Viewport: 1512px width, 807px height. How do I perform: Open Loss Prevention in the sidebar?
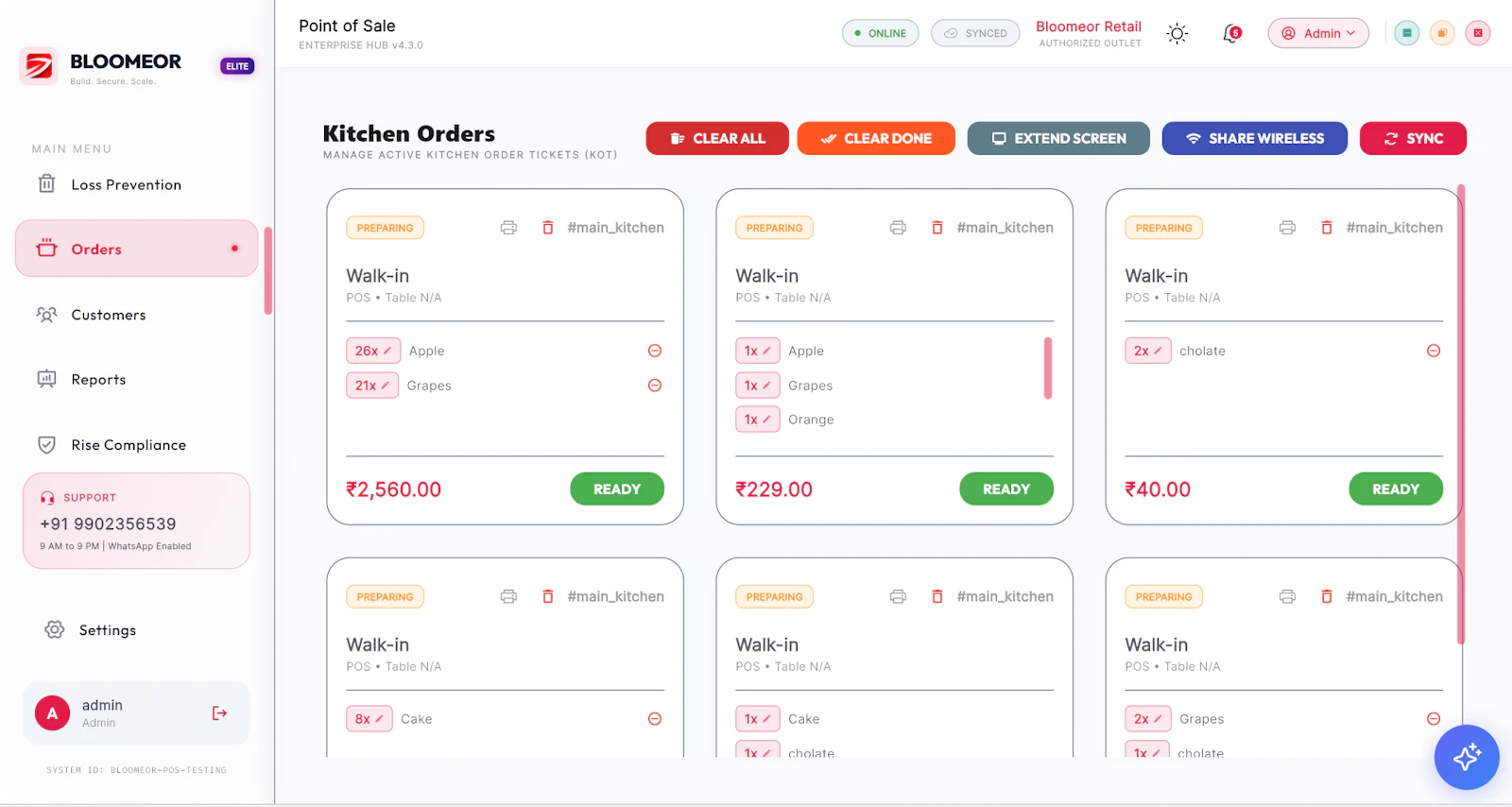[136, 184]
